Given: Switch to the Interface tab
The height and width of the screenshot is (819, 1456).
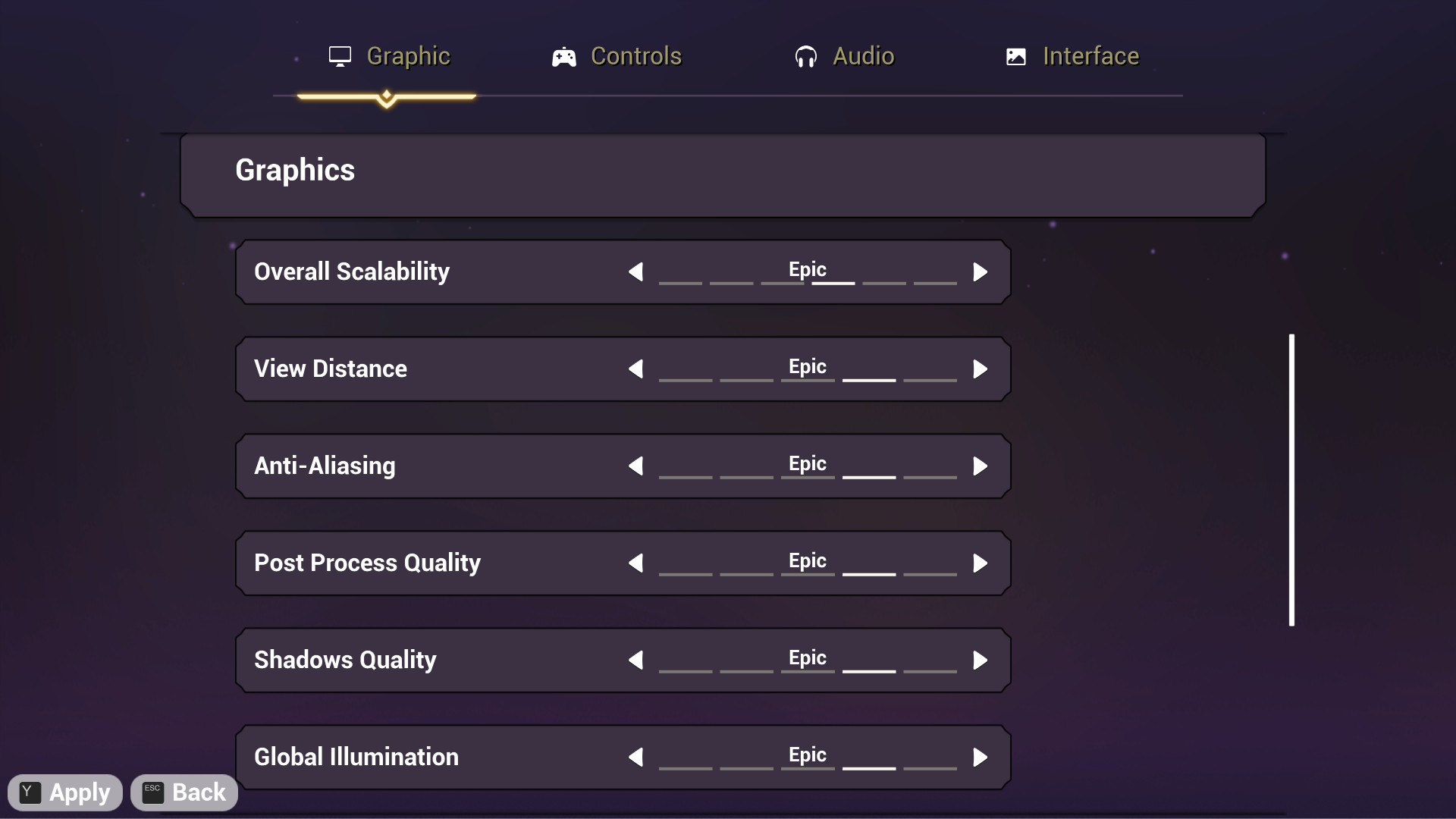Looking at the screenshot, I should click(1072, 57).
